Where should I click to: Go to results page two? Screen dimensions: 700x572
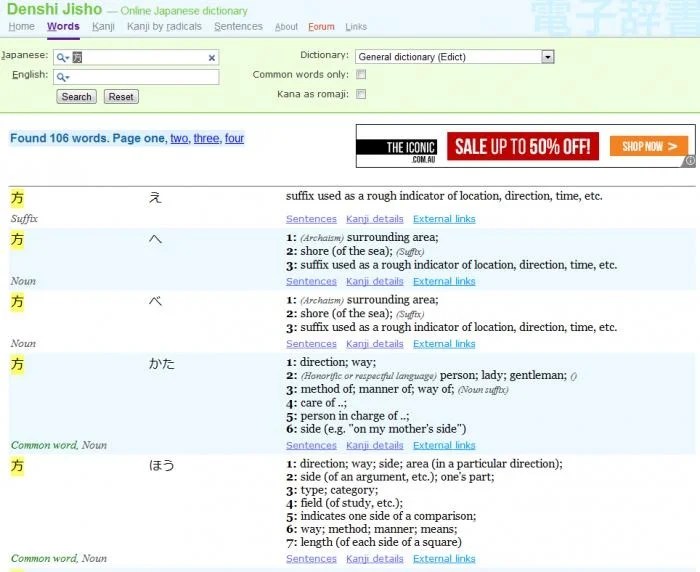point(179,139)
